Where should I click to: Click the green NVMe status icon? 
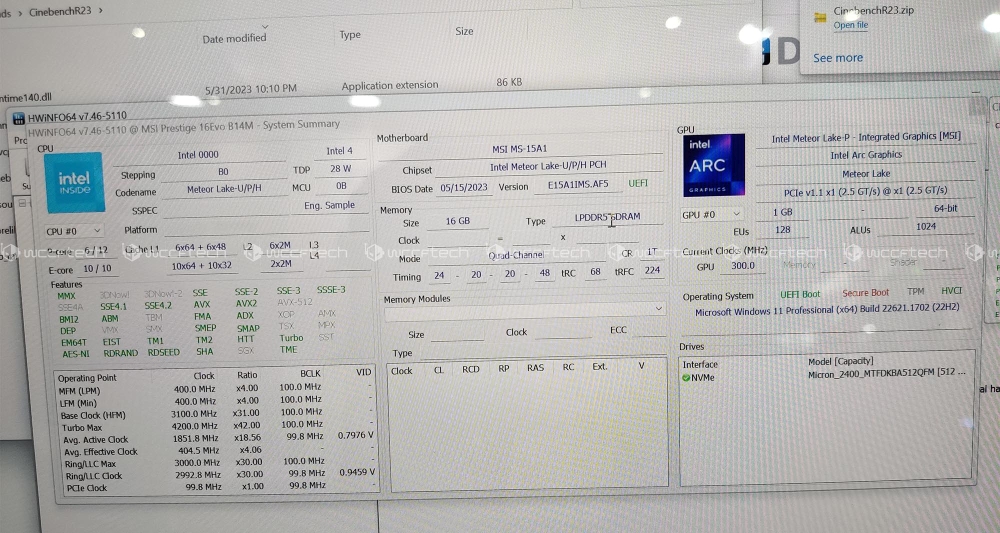point(686,378)
